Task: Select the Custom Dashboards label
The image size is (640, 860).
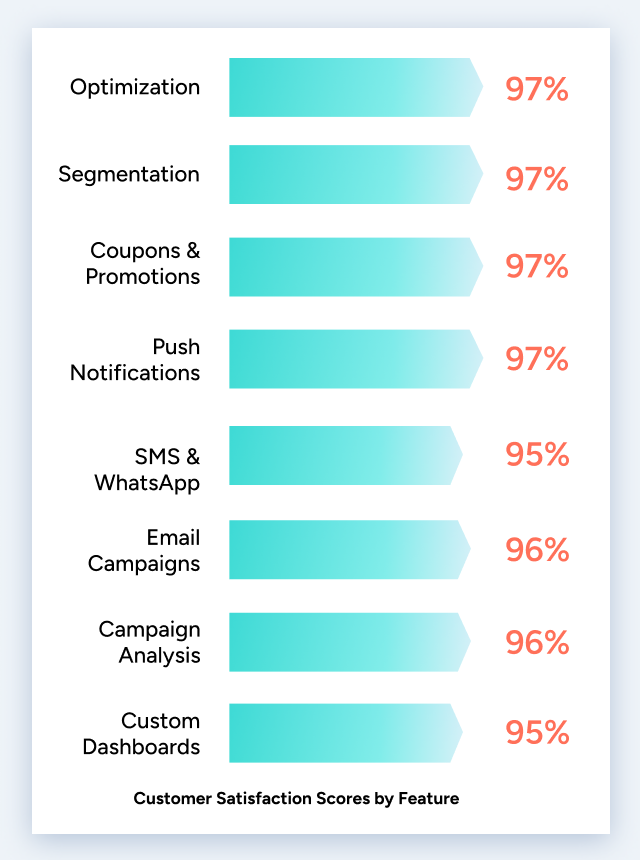Action: [141, 734]
